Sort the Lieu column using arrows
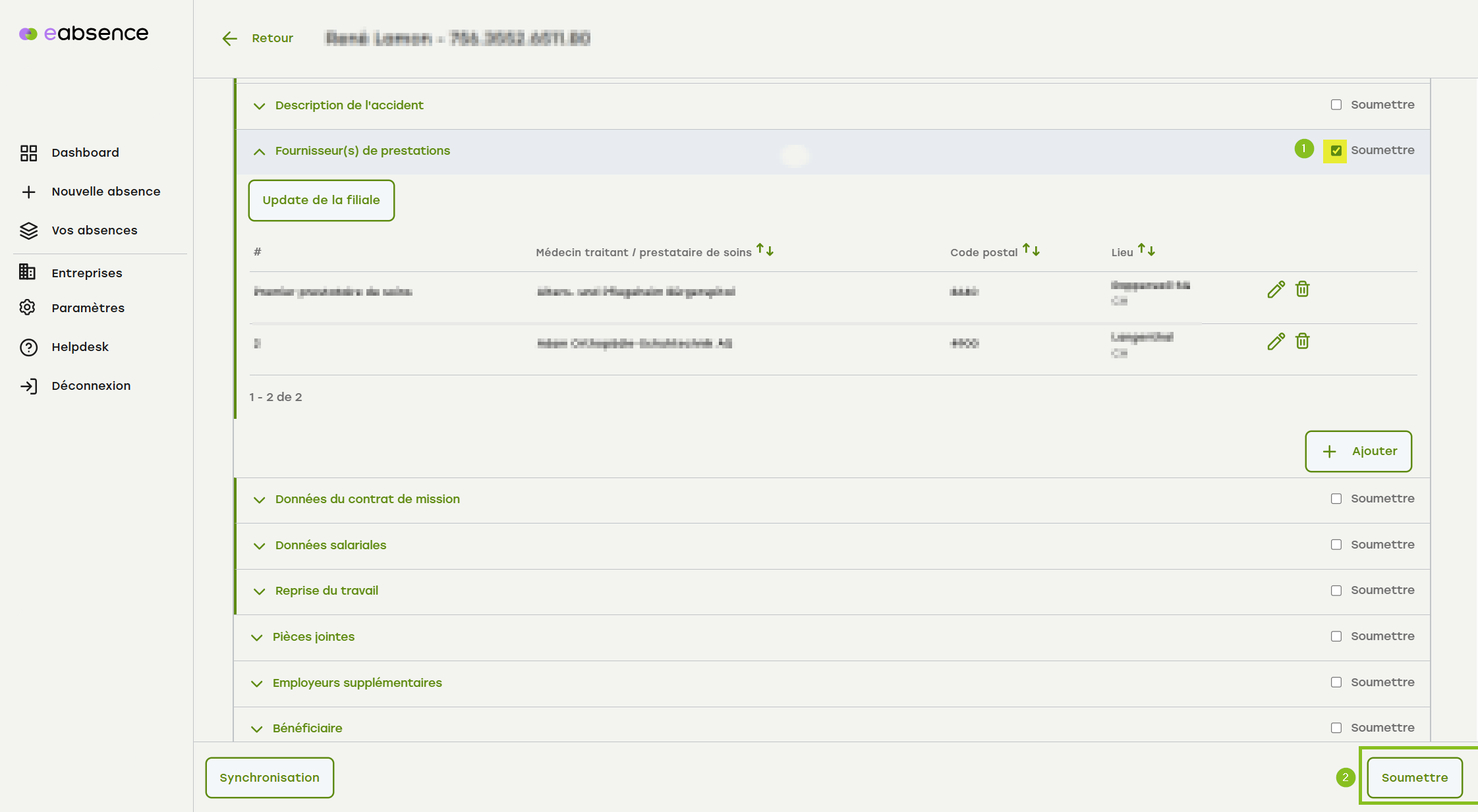1478x812 pixels. click(x=1146, y=250)
